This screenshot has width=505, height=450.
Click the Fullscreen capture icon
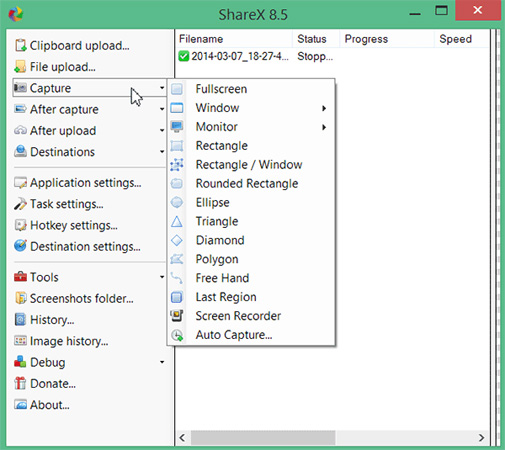click(177, 89)
